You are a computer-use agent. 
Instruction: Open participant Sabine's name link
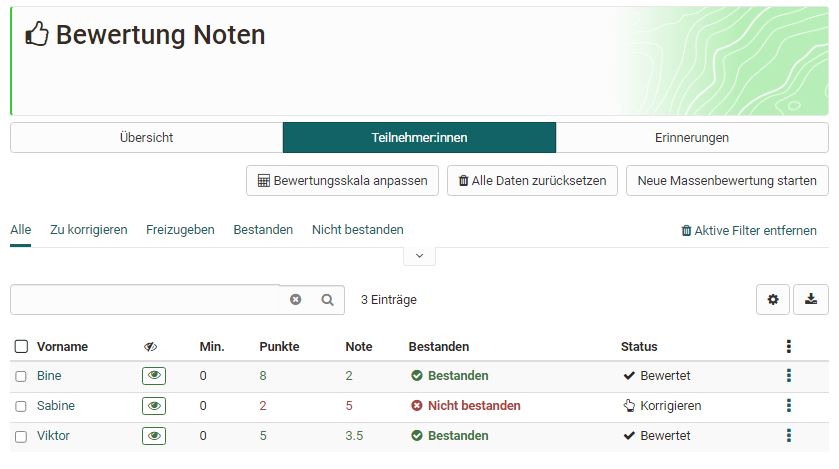pos(56,406)
